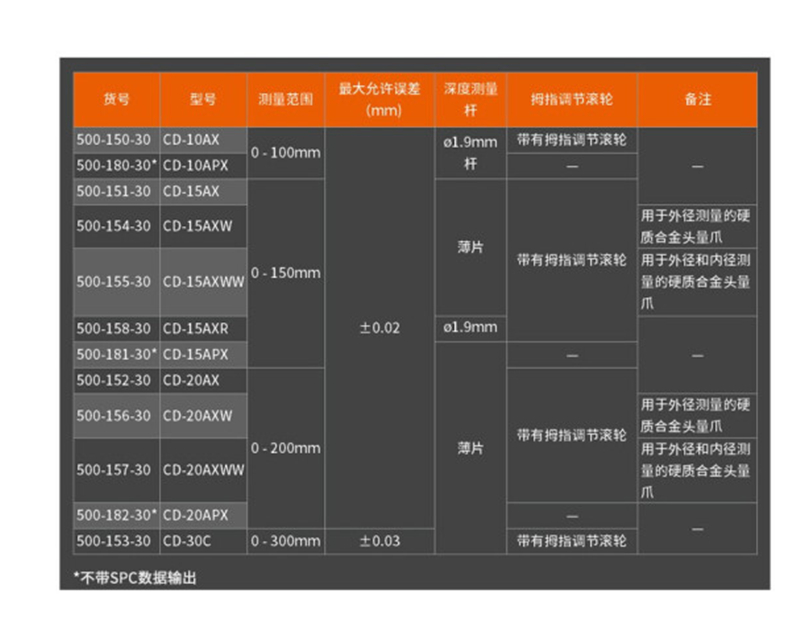Select the 0 - 100mm range cell
The image size is (800, 618).
285,153
